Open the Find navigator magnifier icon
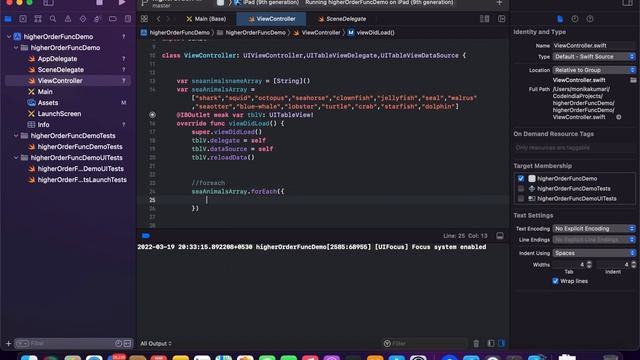This screenshot has width=640, height=360. (53, 19)
